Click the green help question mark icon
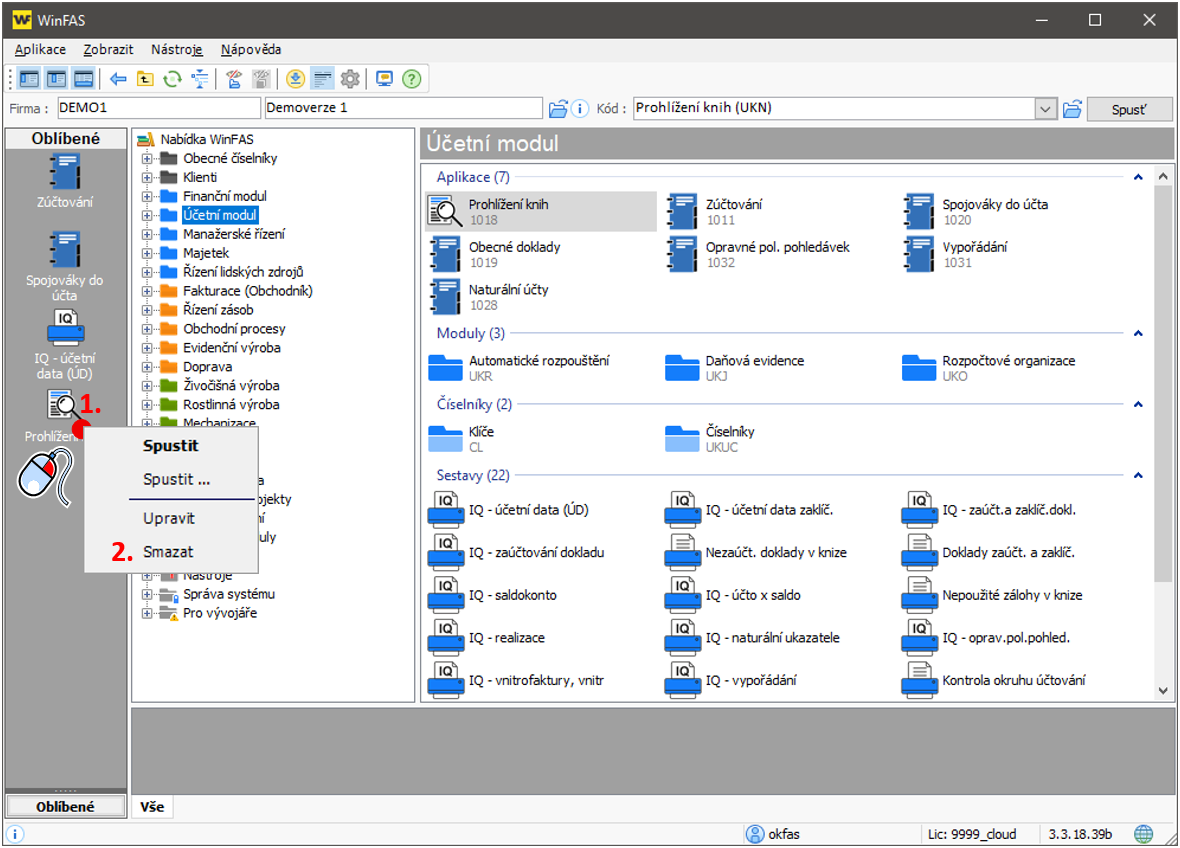This screenshot has width=1180, height=848. coord(411,79)
